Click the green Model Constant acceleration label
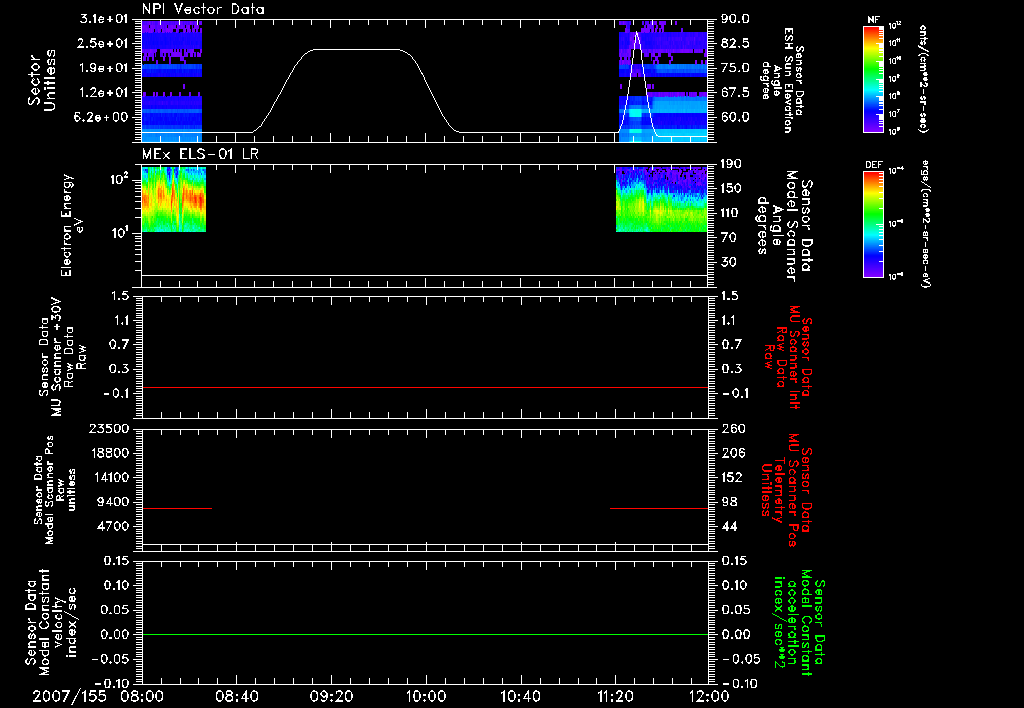The width and height of the screenshot is (1024, 708). pyautogui.click(x=799, y=623)
